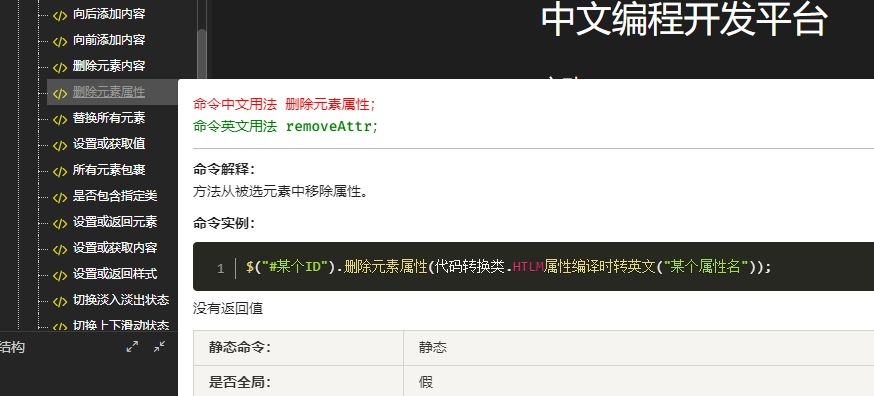This screenshot has width=874, height=396.
Task: Select tree item 设置或返回样式
Action: [115, 274]
